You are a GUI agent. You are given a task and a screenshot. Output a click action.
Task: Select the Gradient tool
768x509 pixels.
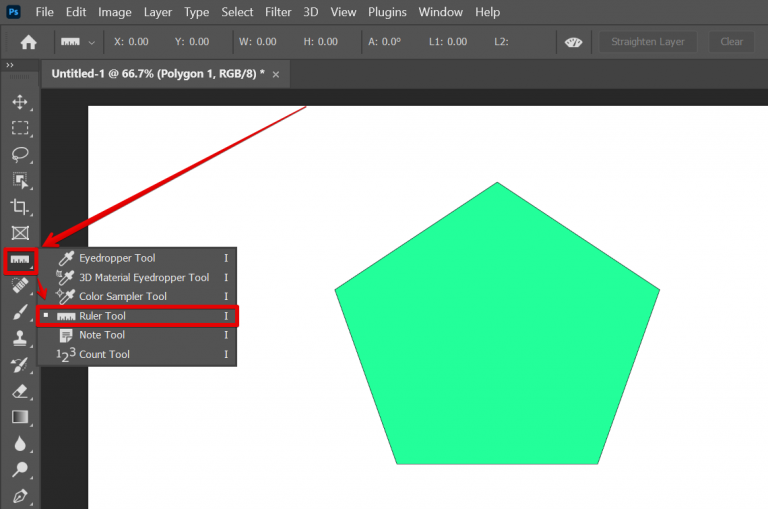point(19,417)
